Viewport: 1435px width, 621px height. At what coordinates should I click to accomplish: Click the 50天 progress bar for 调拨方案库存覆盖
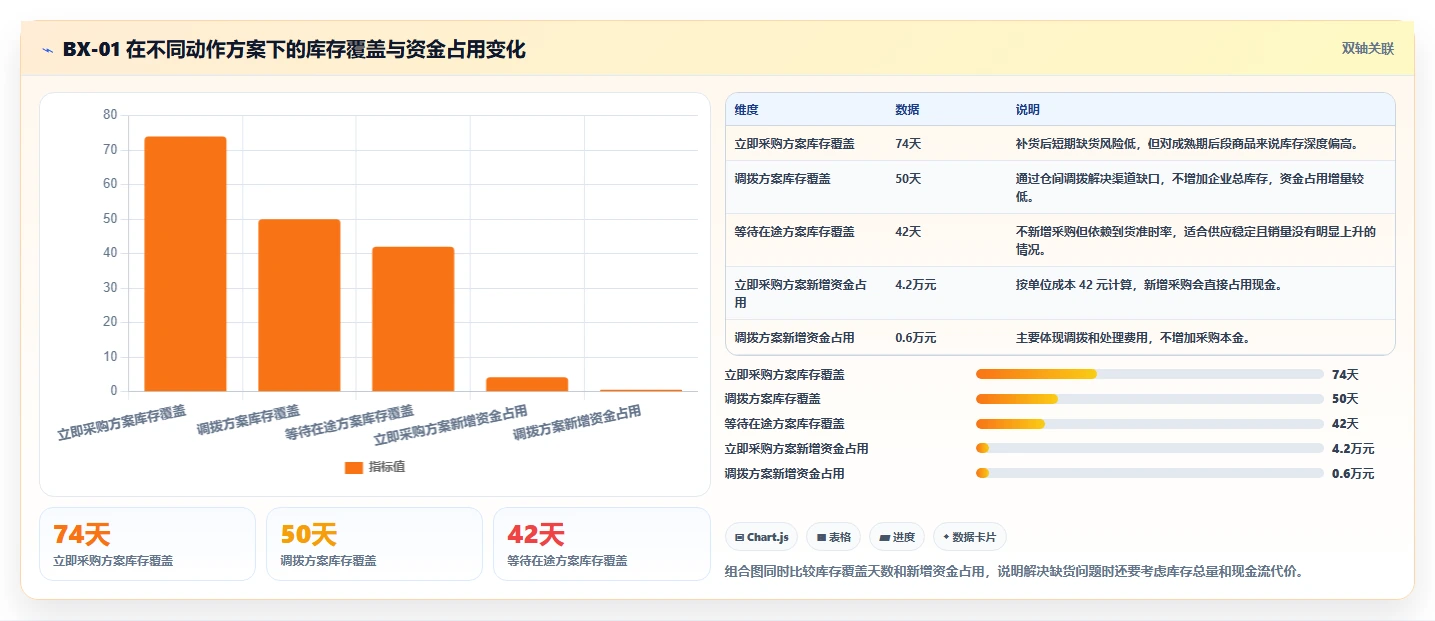pyautogui.click(x=1149, y=399)
